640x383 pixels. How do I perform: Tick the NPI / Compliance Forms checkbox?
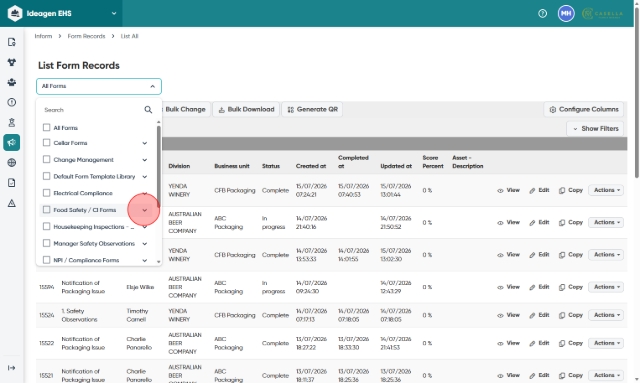point(47,260)
